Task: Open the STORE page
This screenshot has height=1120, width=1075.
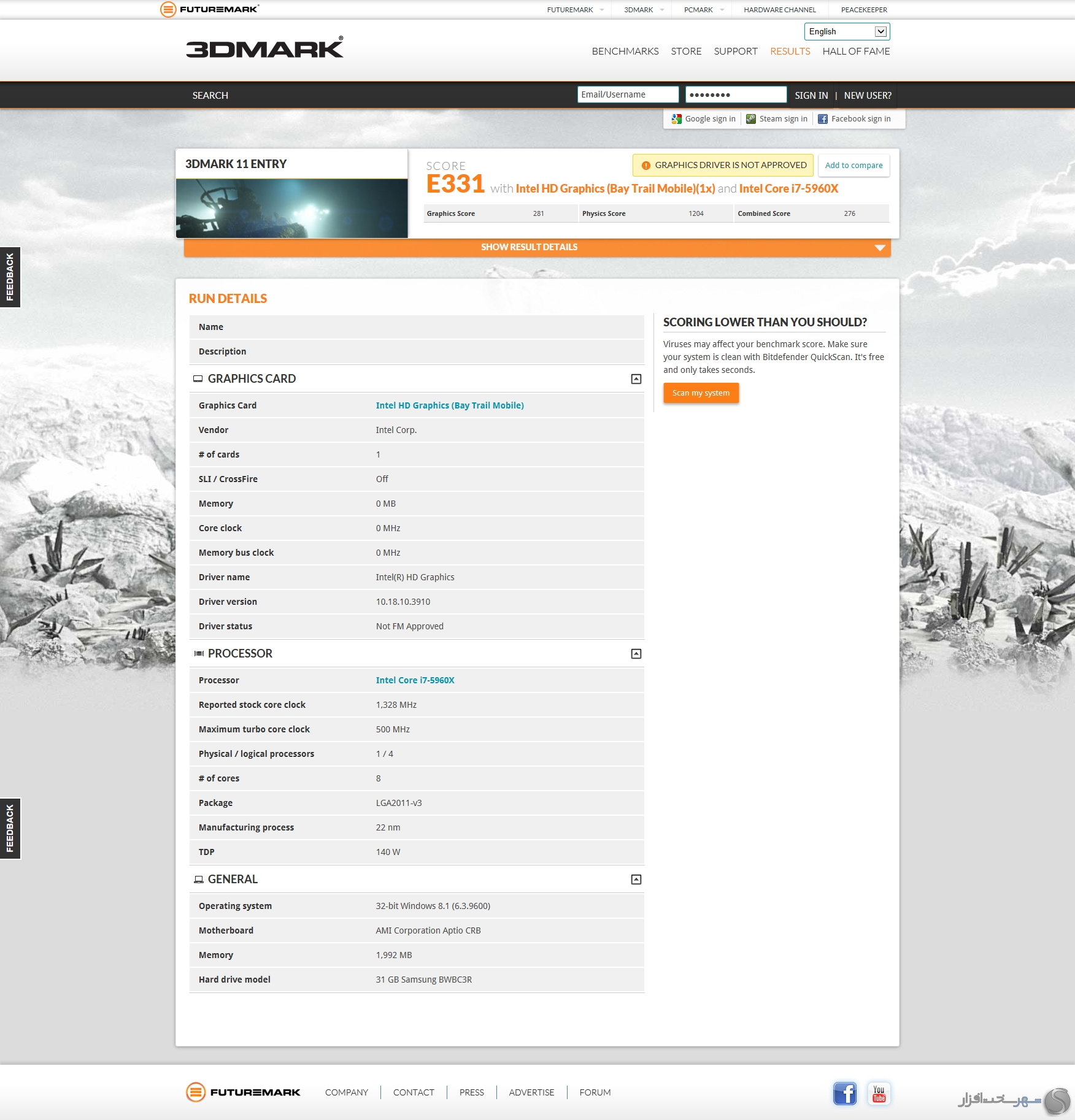Action: point(686,52)
